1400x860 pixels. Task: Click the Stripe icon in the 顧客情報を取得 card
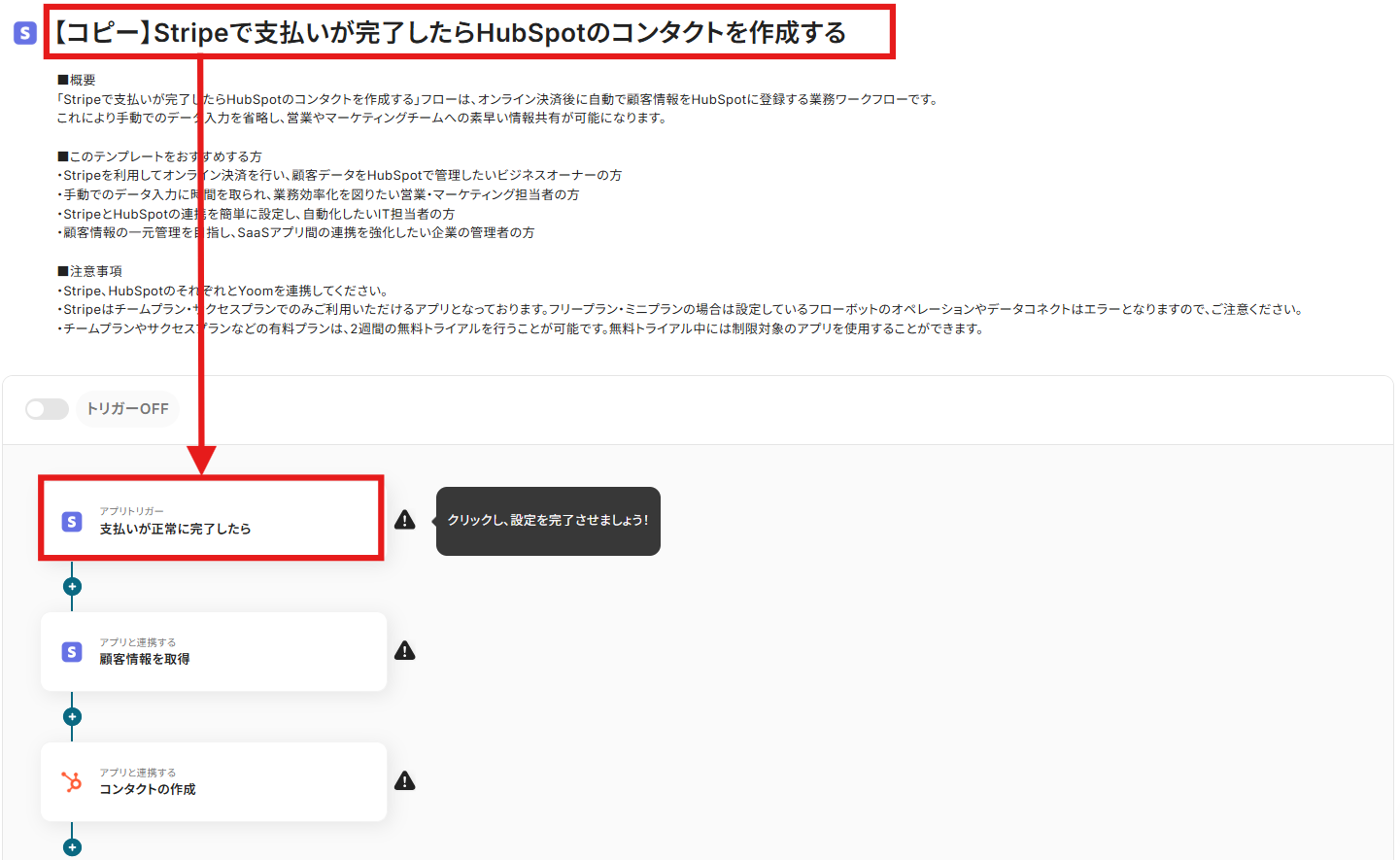click(72, 652)
